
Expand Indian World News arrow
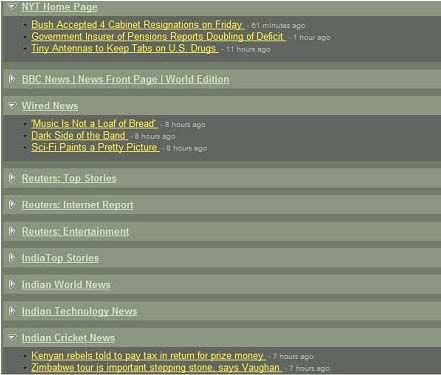click(12, 284)
